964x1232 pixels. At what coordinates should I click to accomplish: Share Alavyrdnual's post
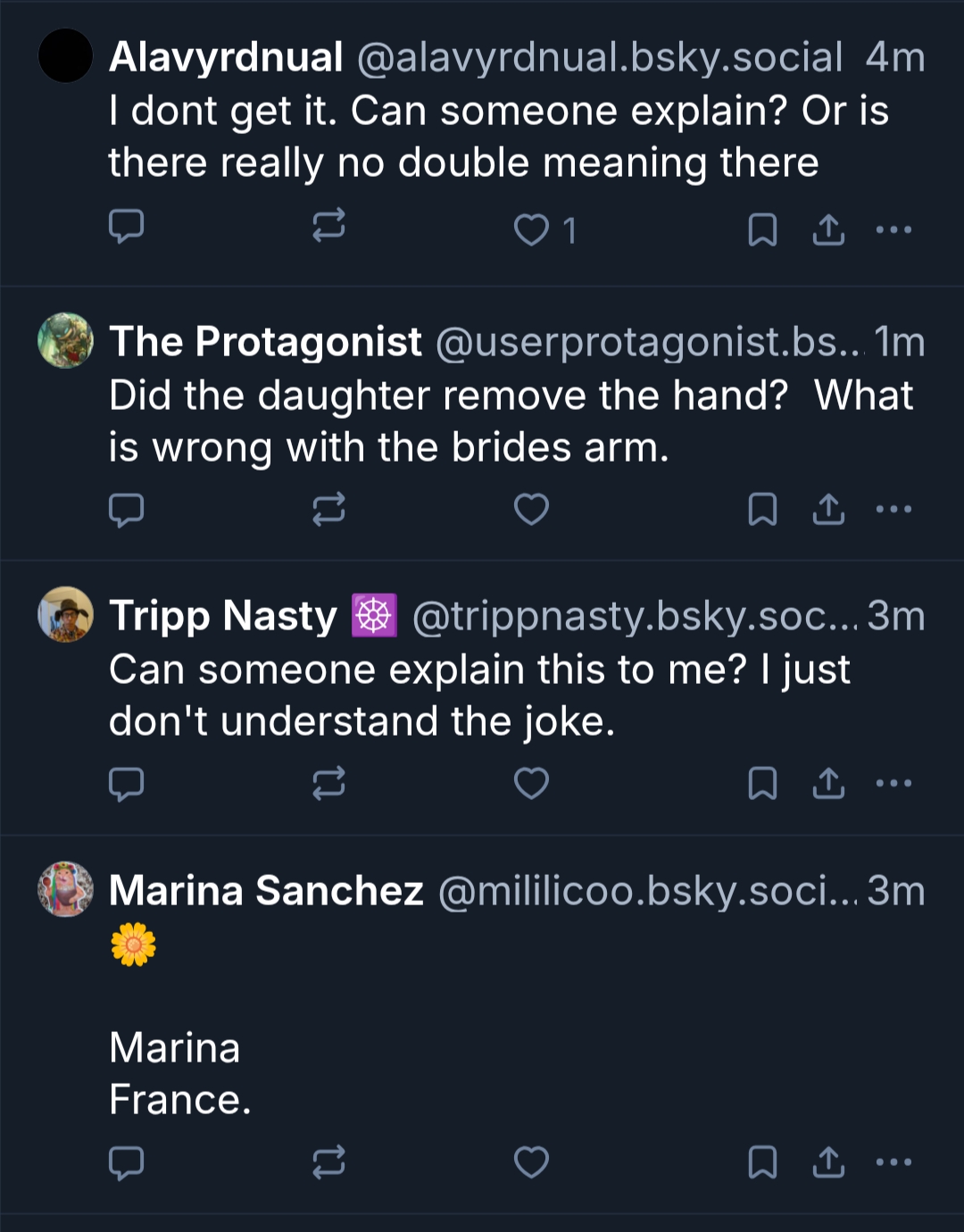click(828, 230)
